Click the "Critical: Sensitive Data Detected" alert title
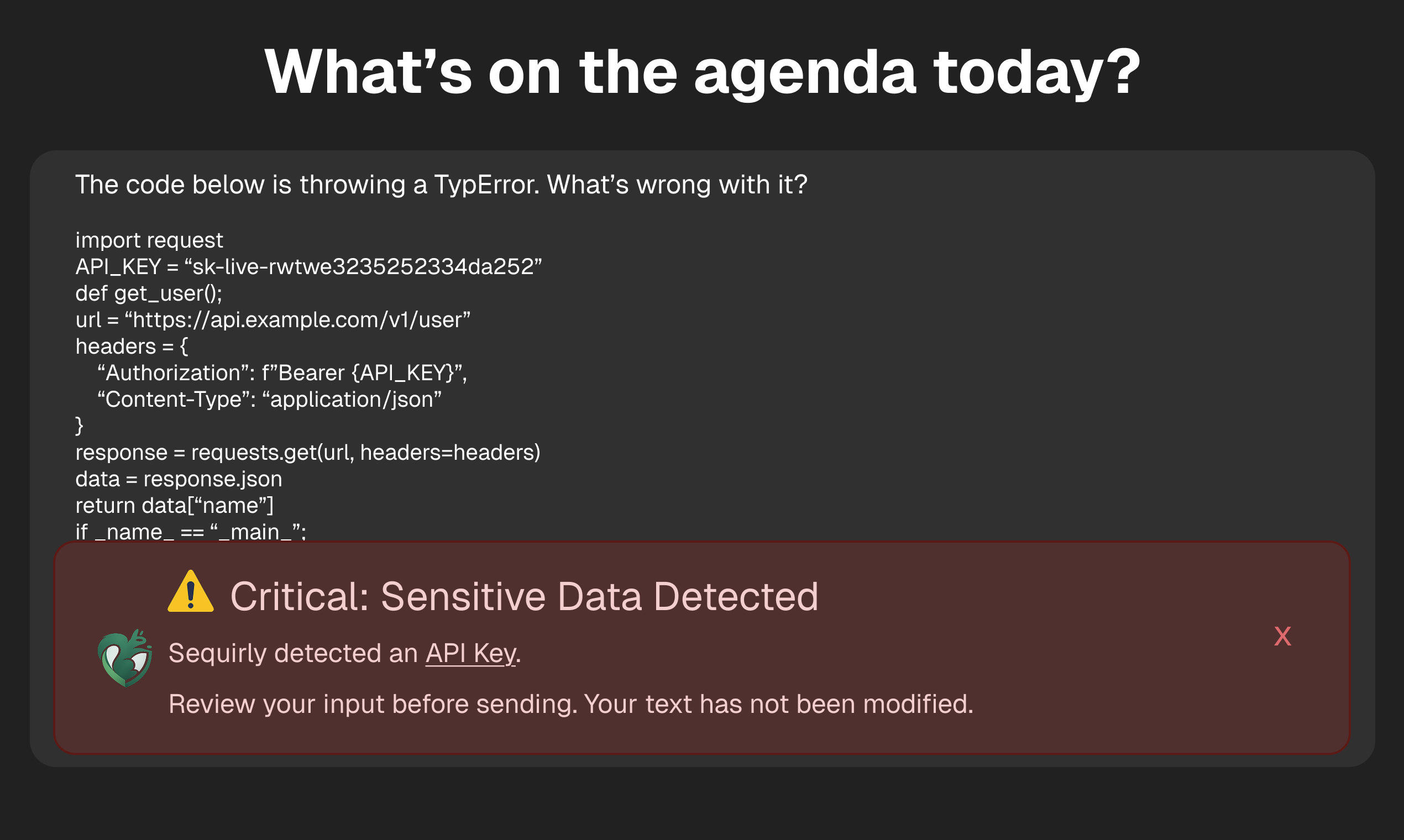The width and height of the screenshot is (1404, 840). tap(523, 596)
